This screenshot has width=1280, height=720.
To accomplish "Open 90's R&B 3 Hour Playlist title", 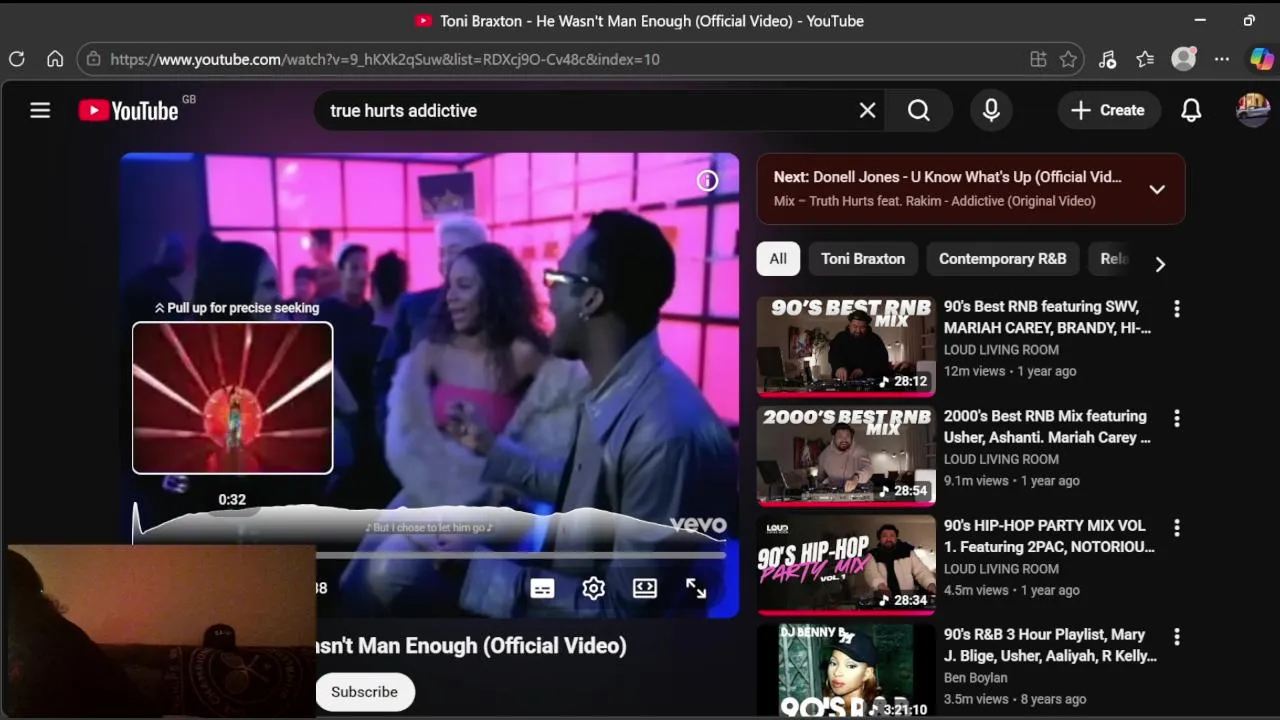I will click(x=1050, y=645).
